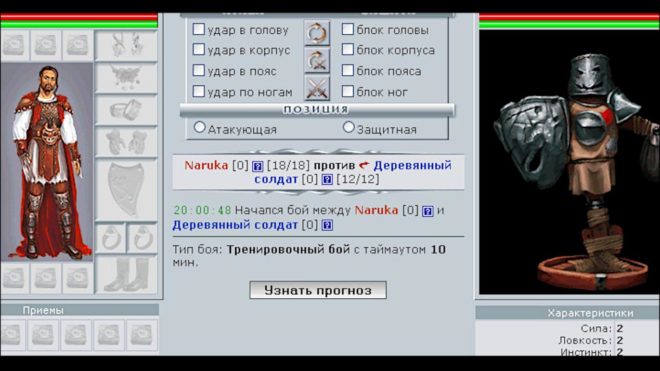
Task: Enable the 'блок пояса' defense checkbox
Action: coord(348,70)
